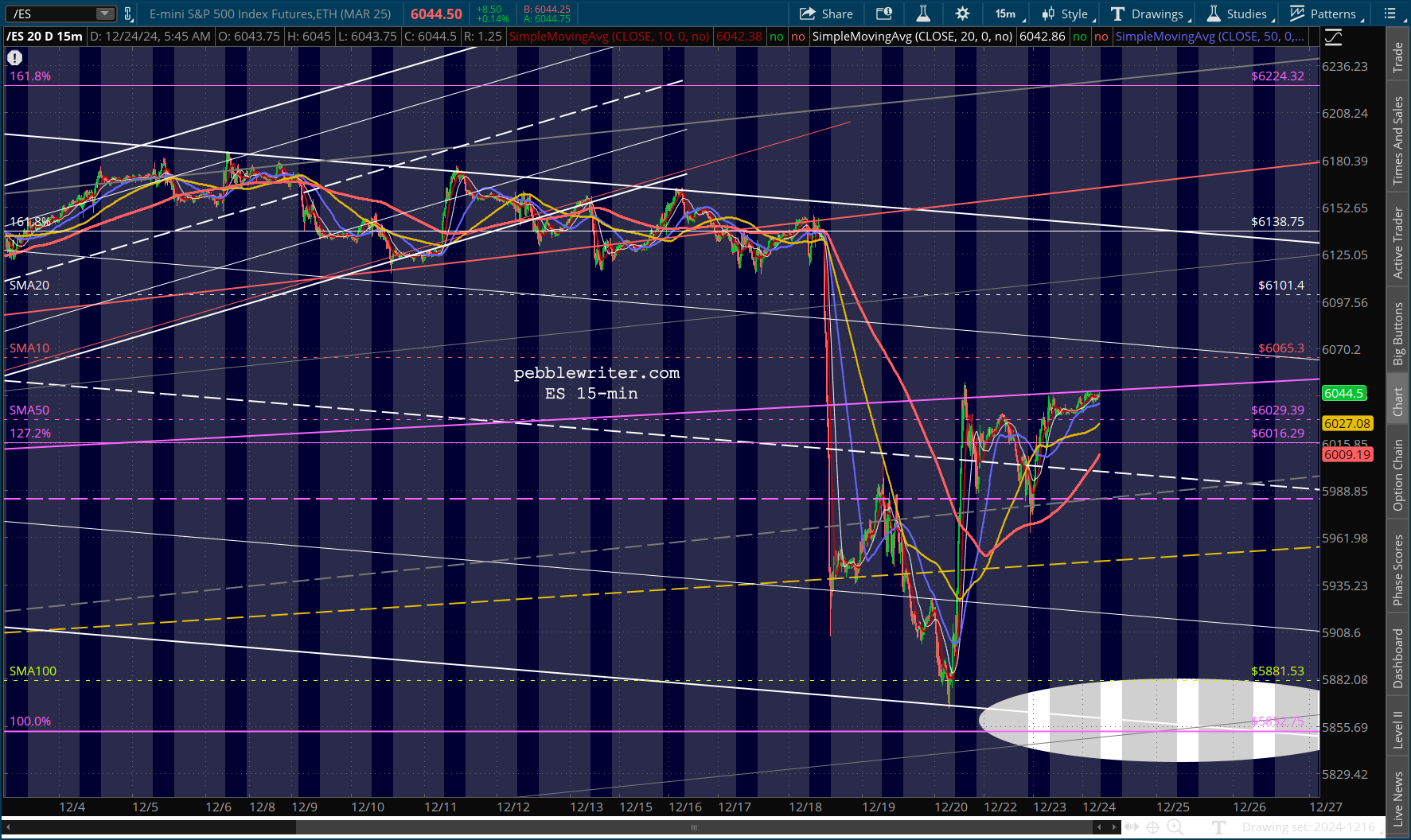Click the Drawing set 2024-1216 selector
Image resolution: width=1411 pixels, height=840 pixels.
[x=1308, y=827]
